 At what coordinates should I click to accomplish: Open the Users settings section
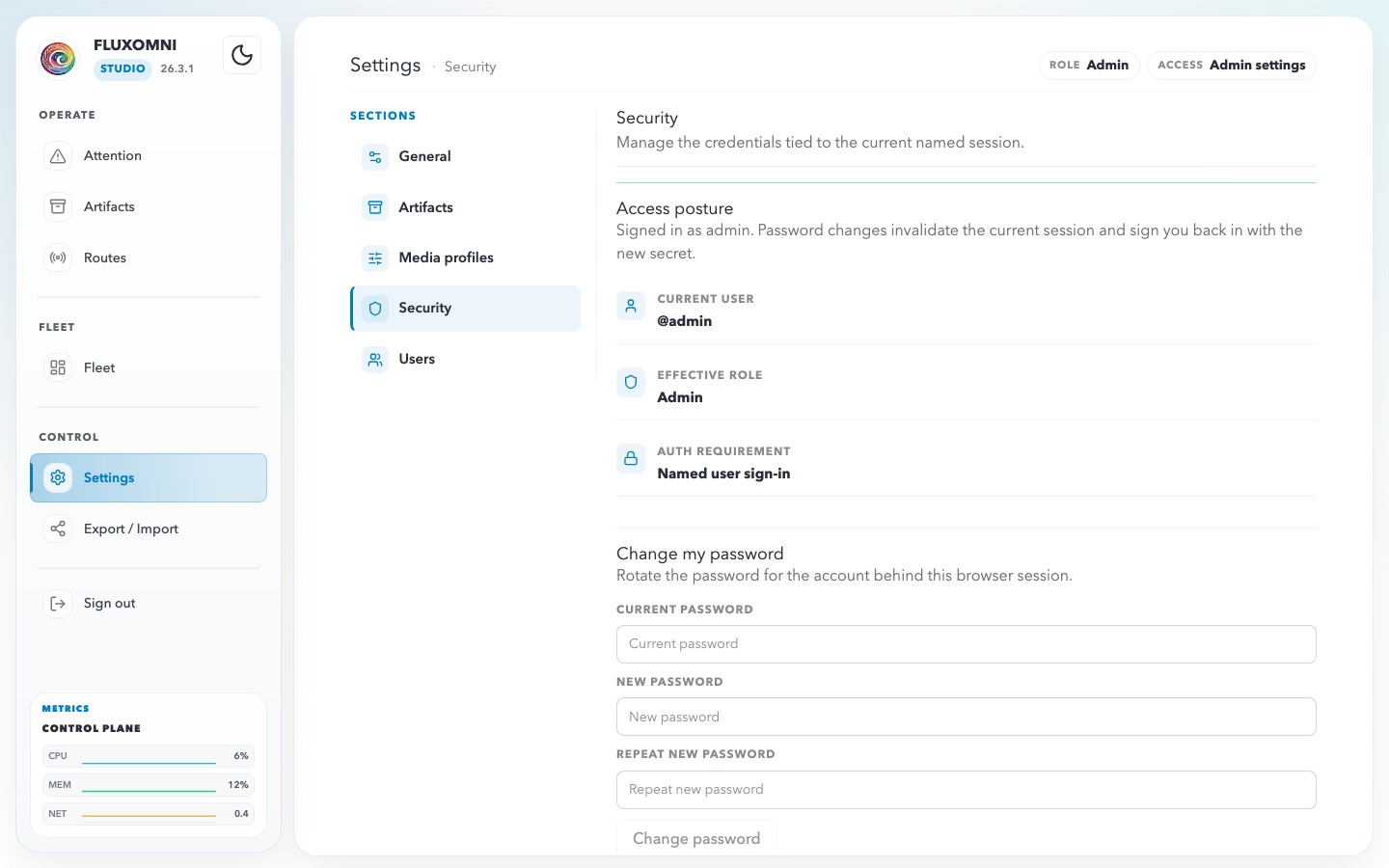[465, 359]
